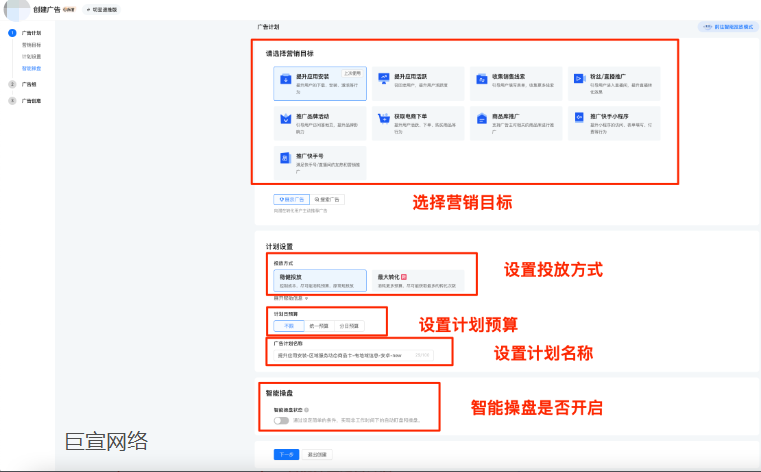
Task: Click the 收集销售线索 folder icon
Action: click(x=481, y=79)
